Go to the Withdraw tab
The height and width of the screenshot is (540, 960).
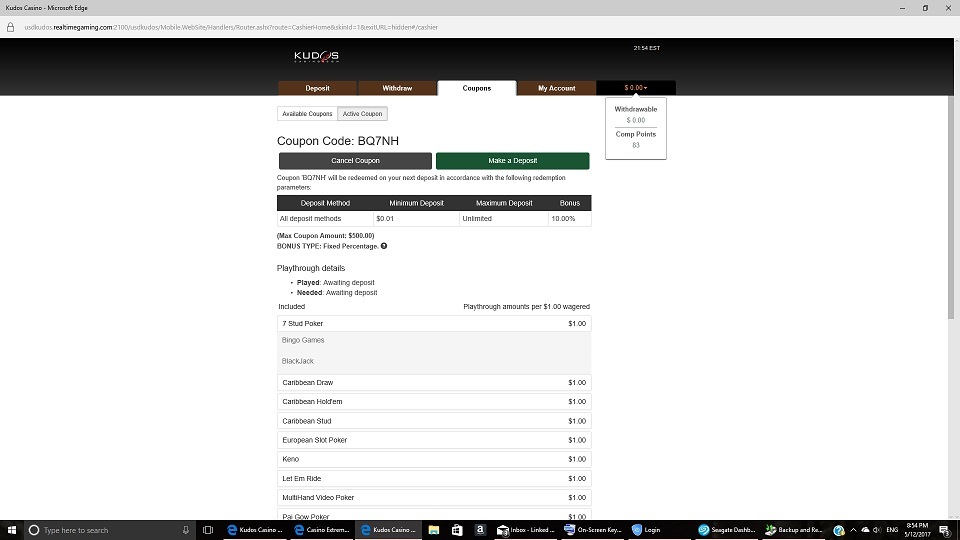(x=397, y=88)
